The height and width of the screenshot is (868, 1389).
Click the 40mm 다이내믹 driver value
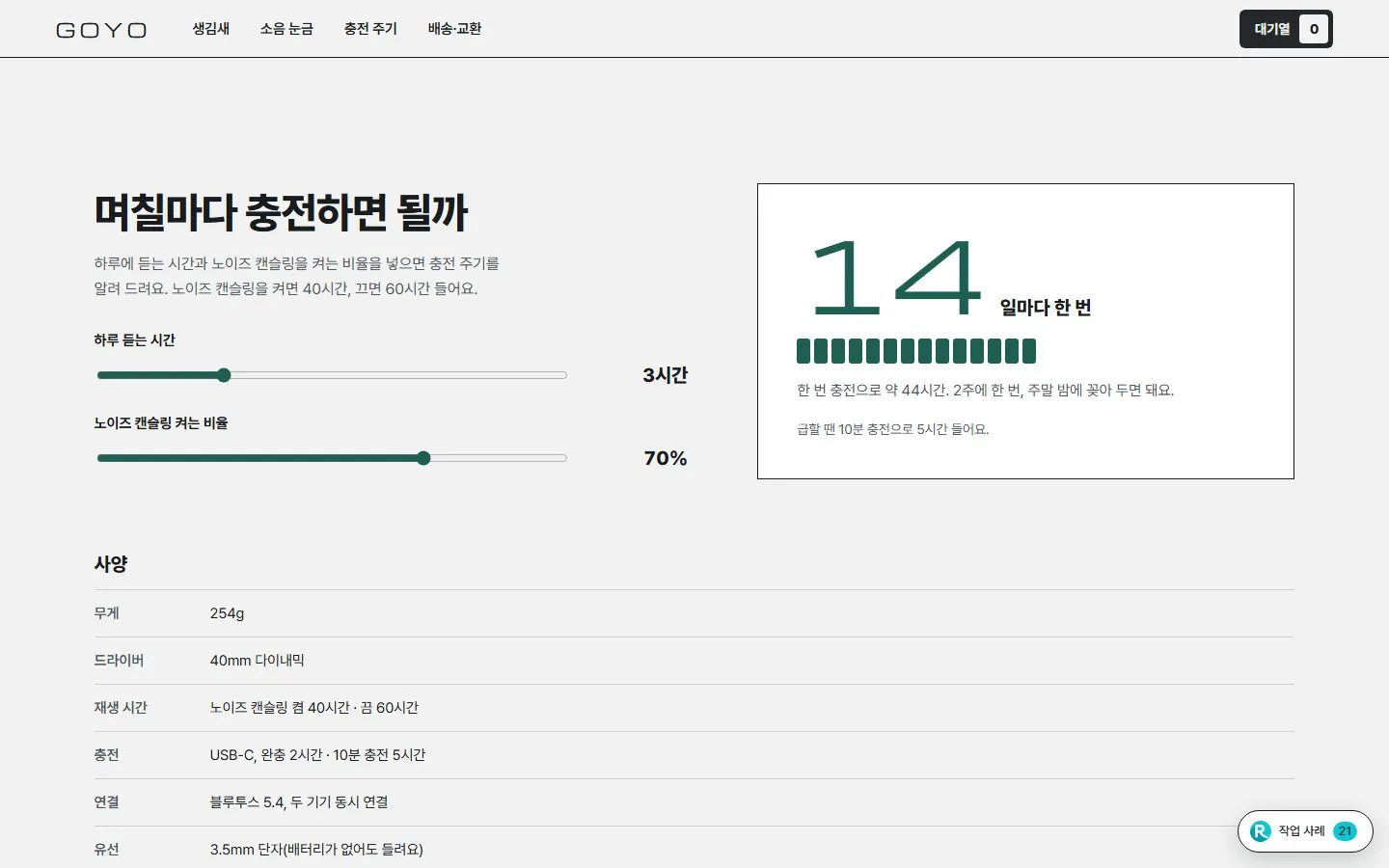tap(258, 661)
